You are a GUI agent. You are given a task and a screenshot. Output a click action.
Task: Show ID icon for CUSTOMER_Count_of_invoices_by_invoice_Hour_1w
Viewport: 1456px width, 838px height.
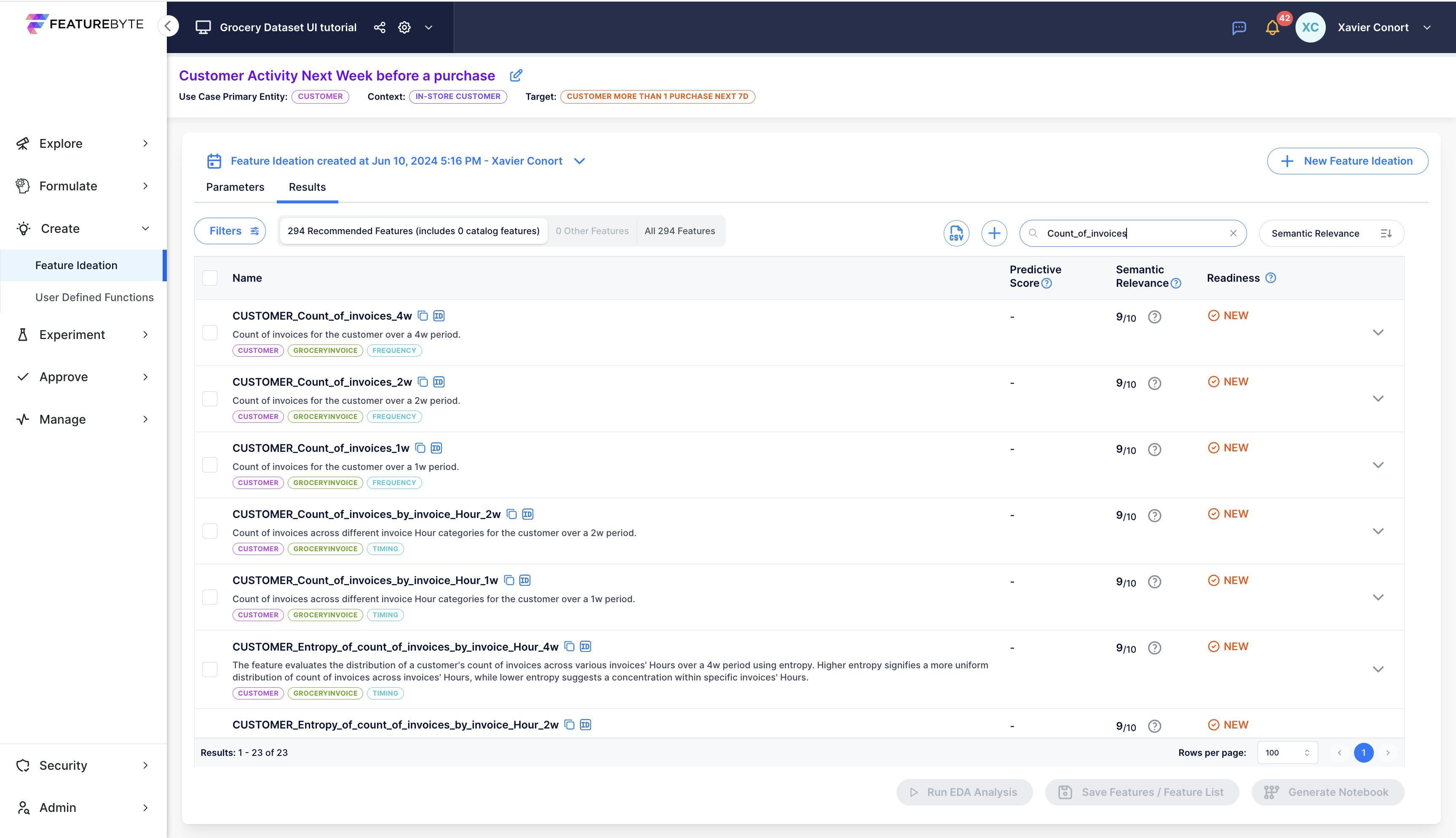click(525, 580)
